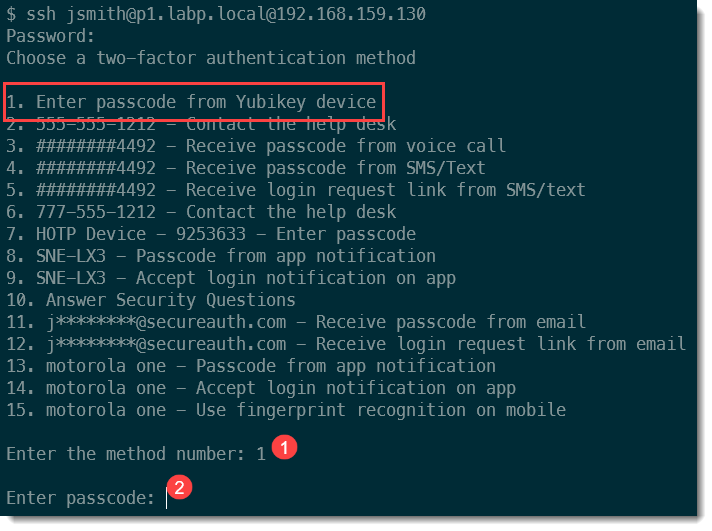Image resolution: width=712 pixels, height=531 pixels.
Task: Select Receive passcode from SMS/Text line
Action: click(x=246, y=168)
